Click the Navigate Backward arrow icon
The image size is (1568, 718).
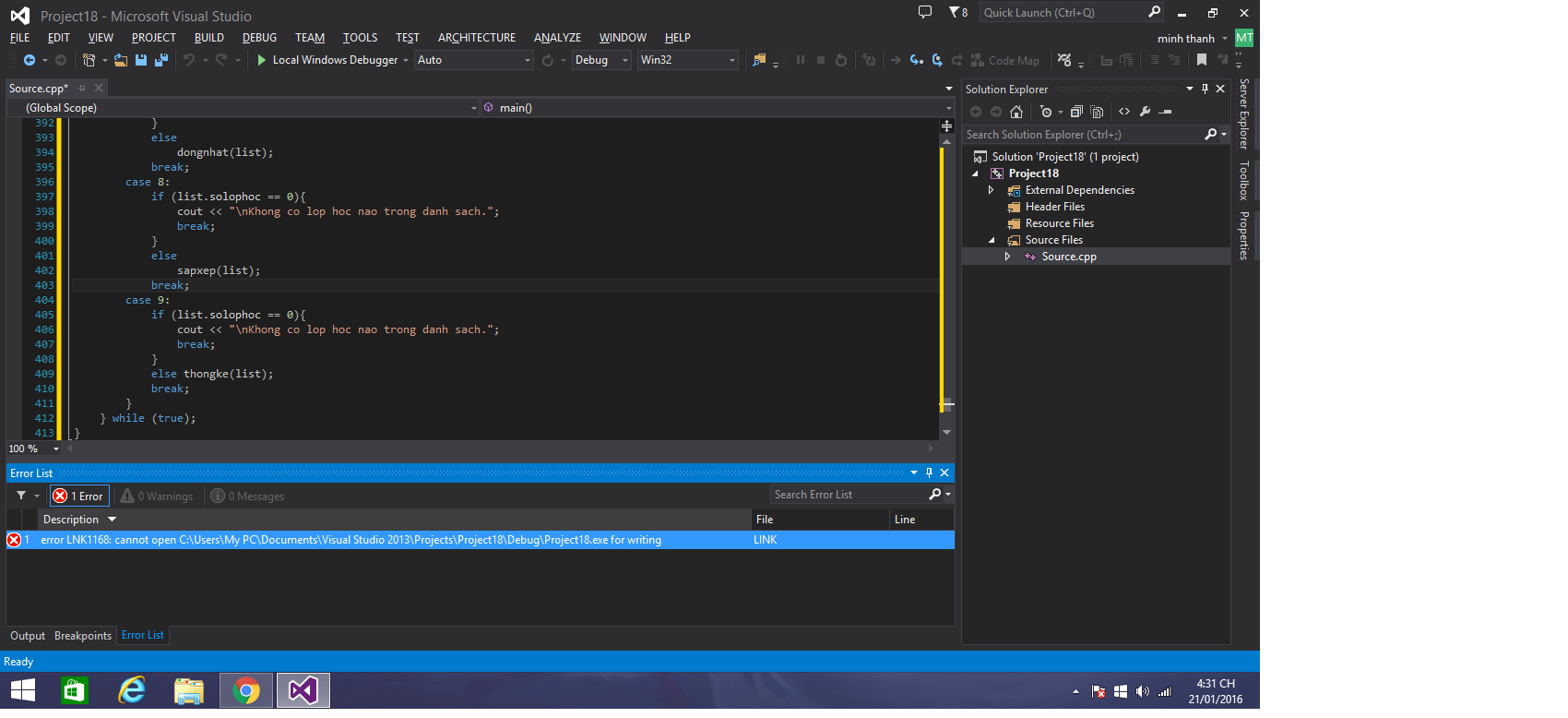(x=30, y=60)
